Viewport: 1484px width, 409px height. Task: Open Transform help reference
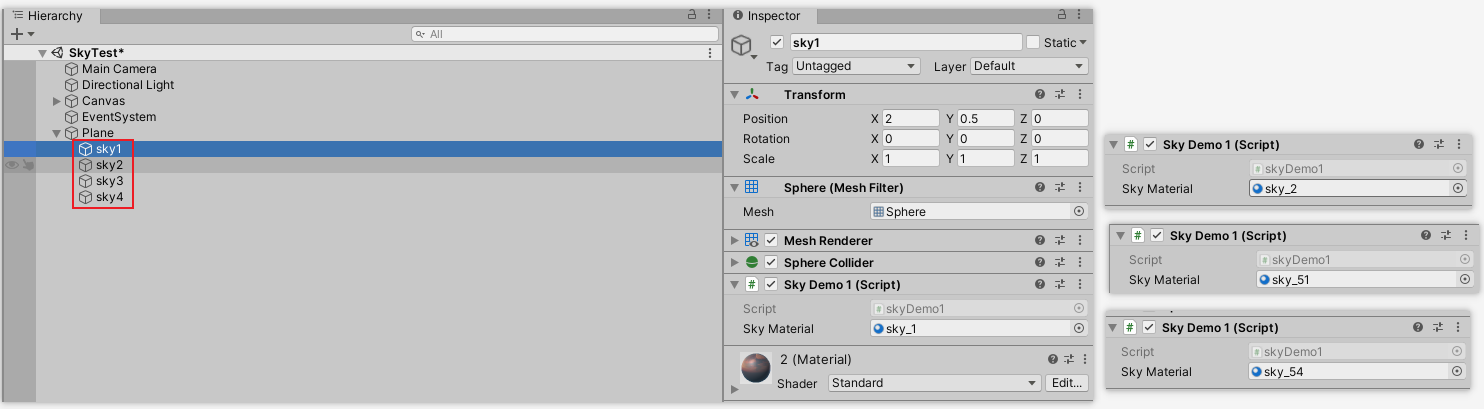point(1040,95)
